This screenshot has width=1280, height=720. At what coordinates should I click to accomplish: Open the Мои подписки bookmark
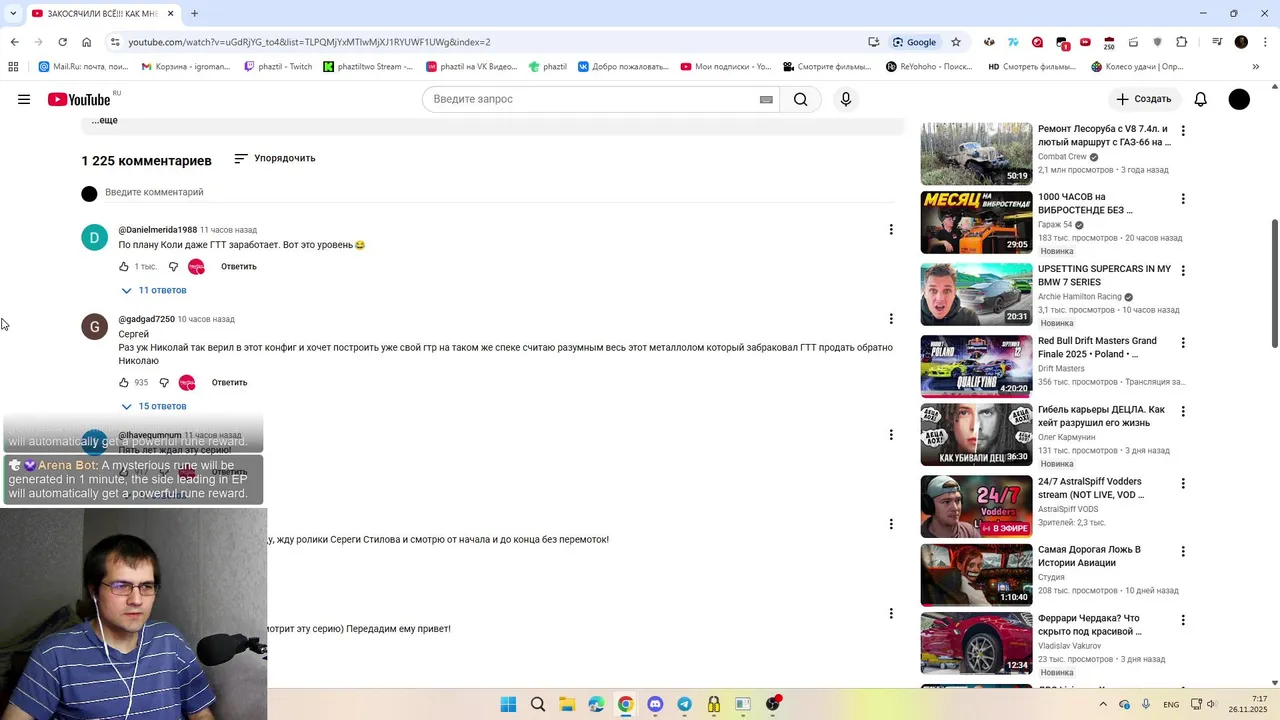[x=726, y=67]
